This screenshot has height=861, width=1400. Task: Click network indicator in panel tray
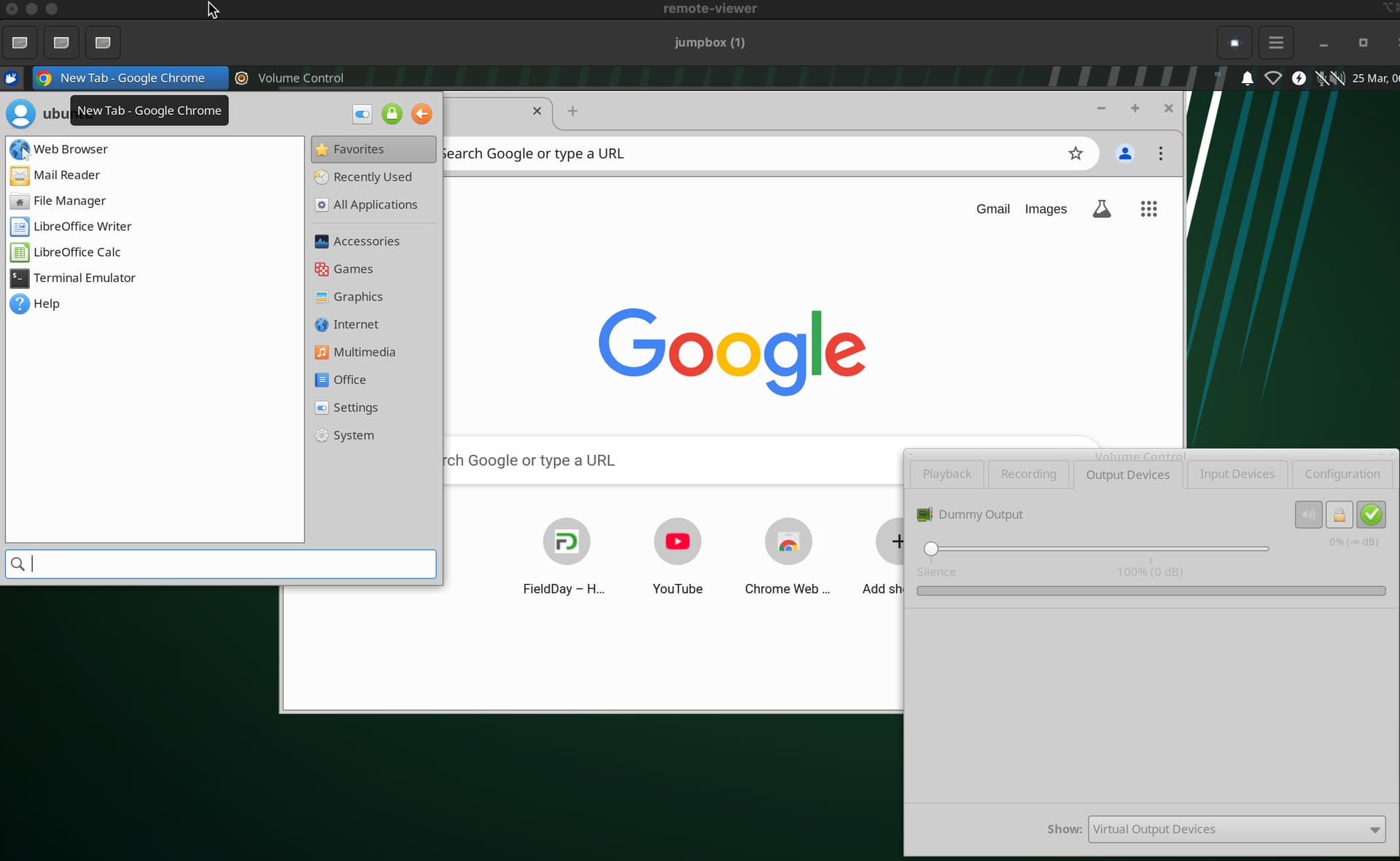click(1273, 78)
